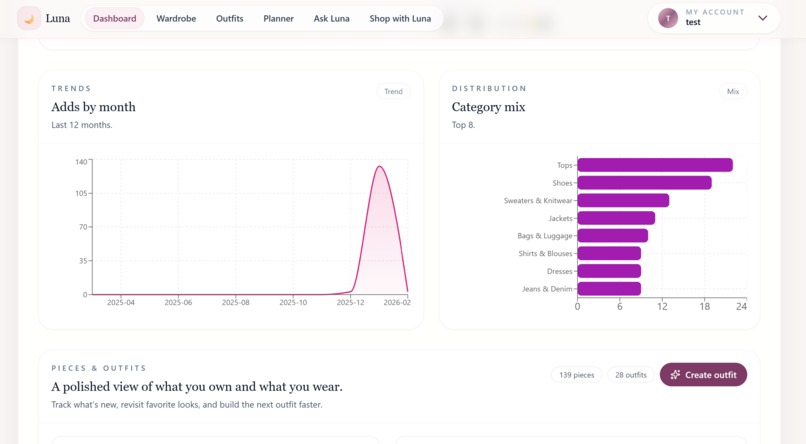The image size is (806, 444).
Task: Click the Tops bar in Category mix
Action: coord(655,165)
